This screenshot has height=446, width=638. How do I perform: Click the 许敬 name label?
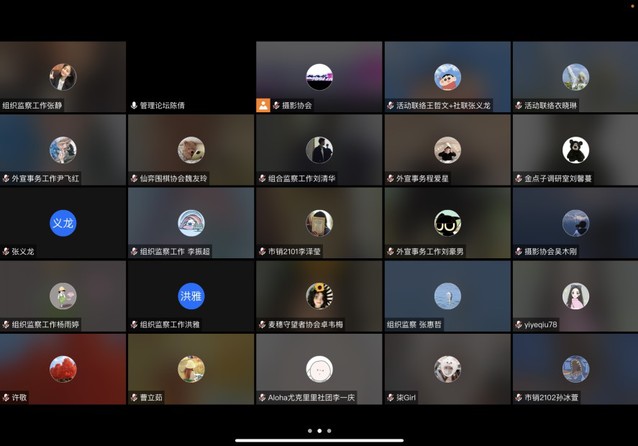(x=20, y=397)
